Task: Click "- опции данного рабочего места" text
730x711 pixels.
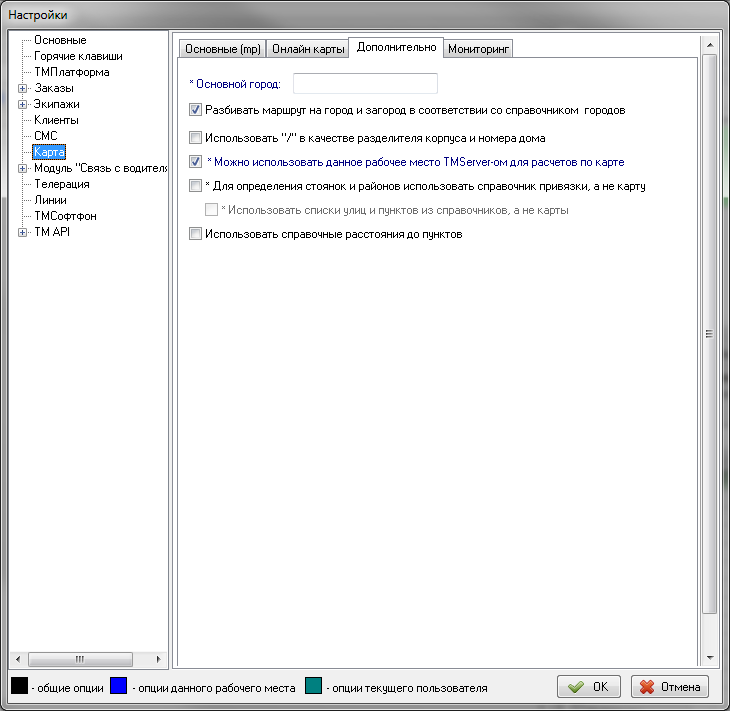Action: 214,688
